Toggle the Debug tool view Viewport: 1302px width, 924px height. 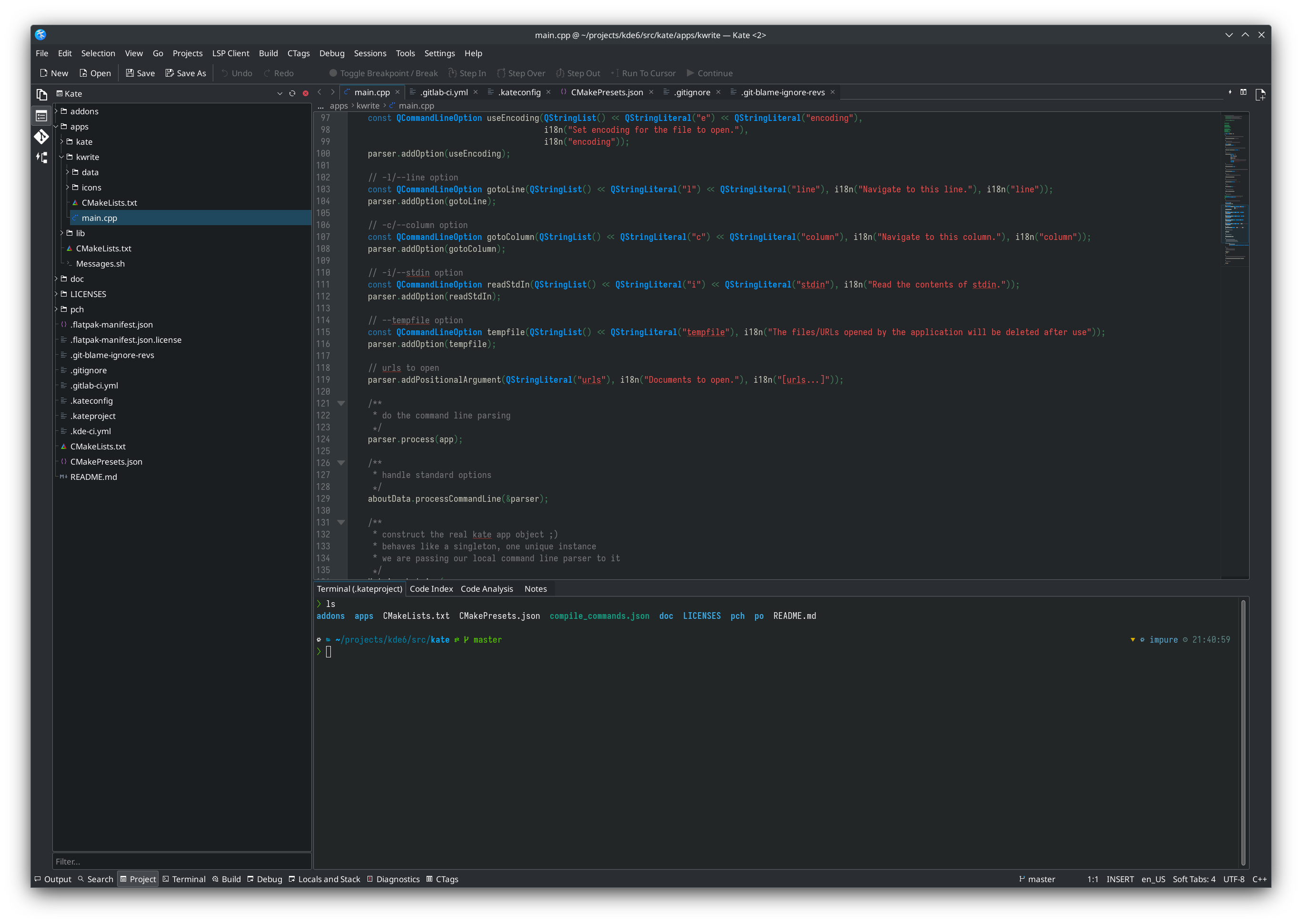pos(265,879)
